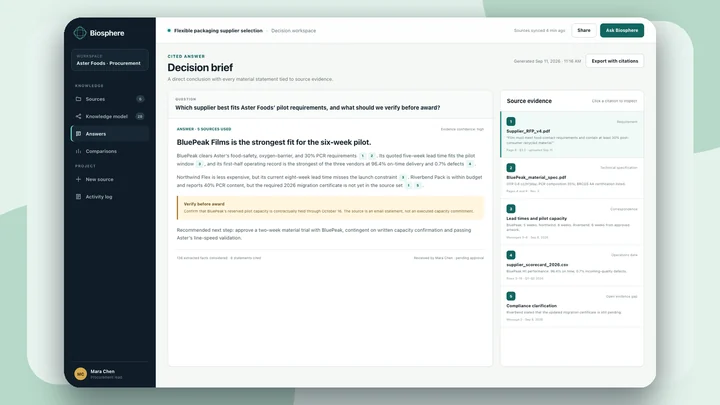
Task: Click 'Source evidence' panel heading
Action: pyautogui.click(x=529, y=101)
